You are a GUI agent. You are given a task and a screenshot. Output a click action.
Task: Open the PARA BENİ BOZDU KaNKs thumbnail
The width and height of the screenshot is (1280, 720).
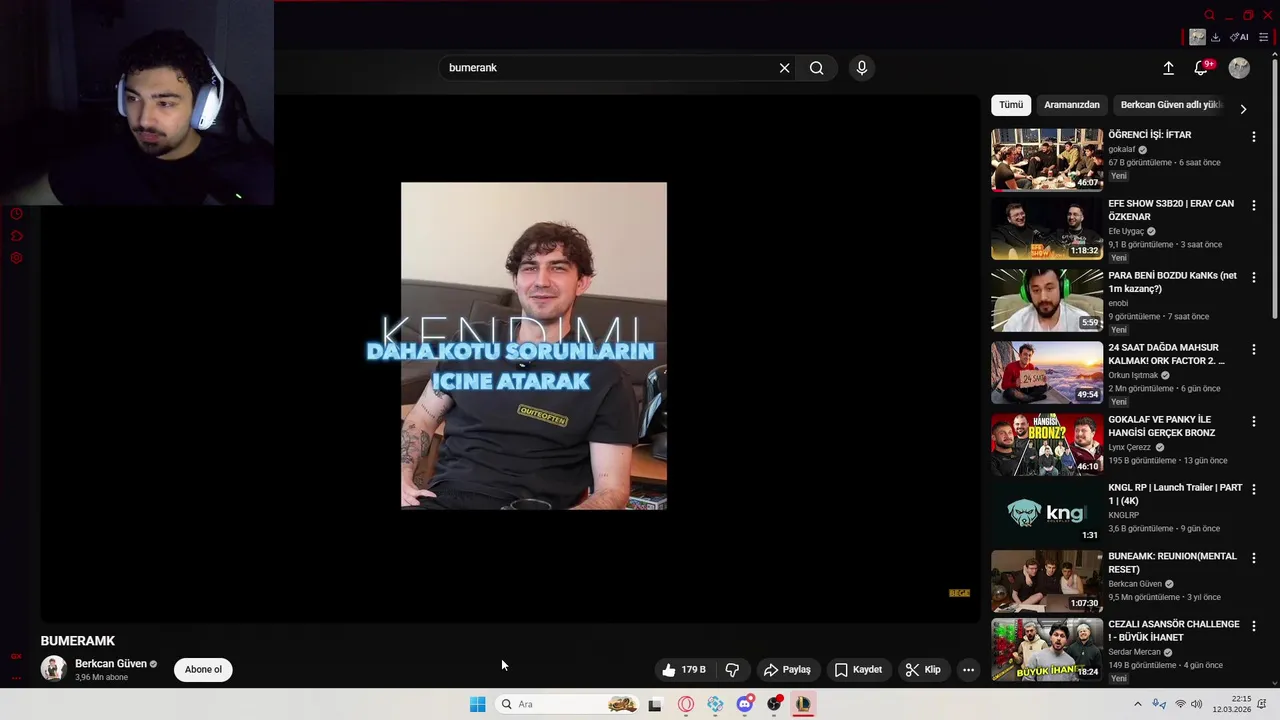pyautogui.click(x=1047, y=300)
